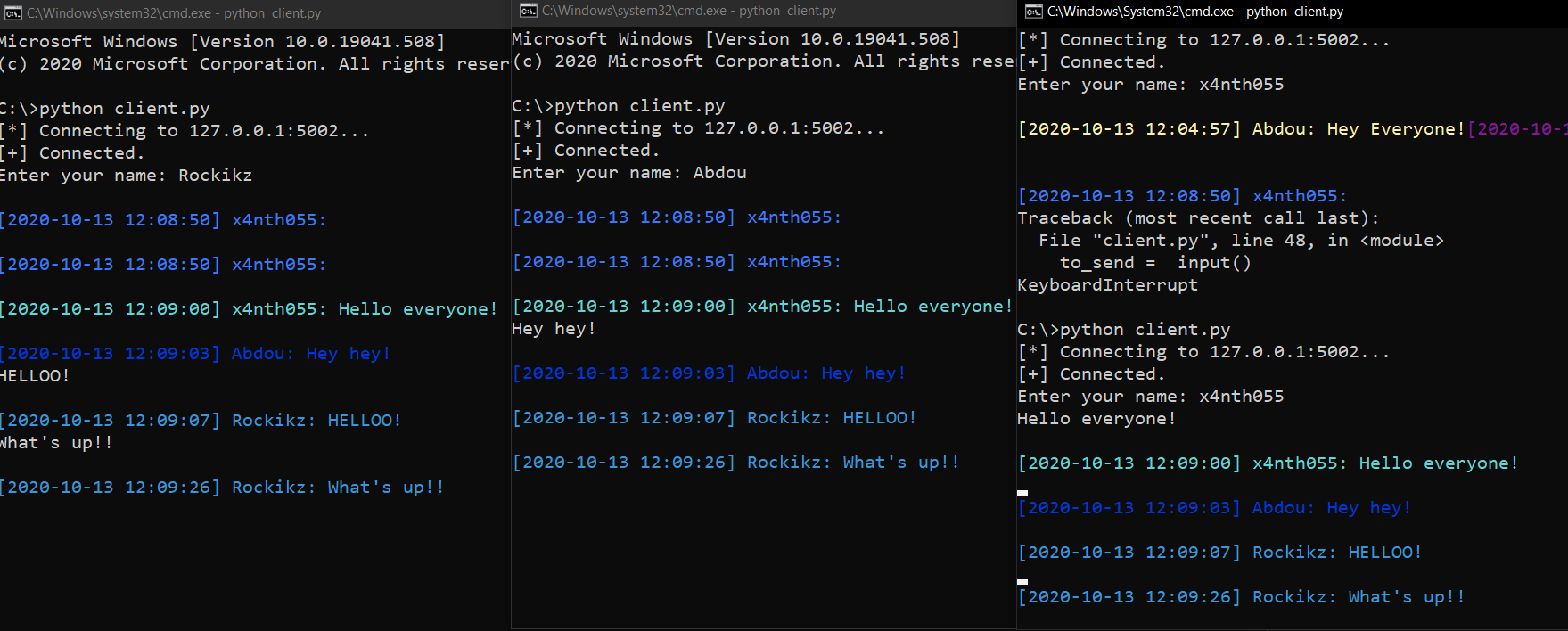
Task: Activate the x4nth055 window via its title bar text
Action: pyautogui.click(x=1194, y=12)
